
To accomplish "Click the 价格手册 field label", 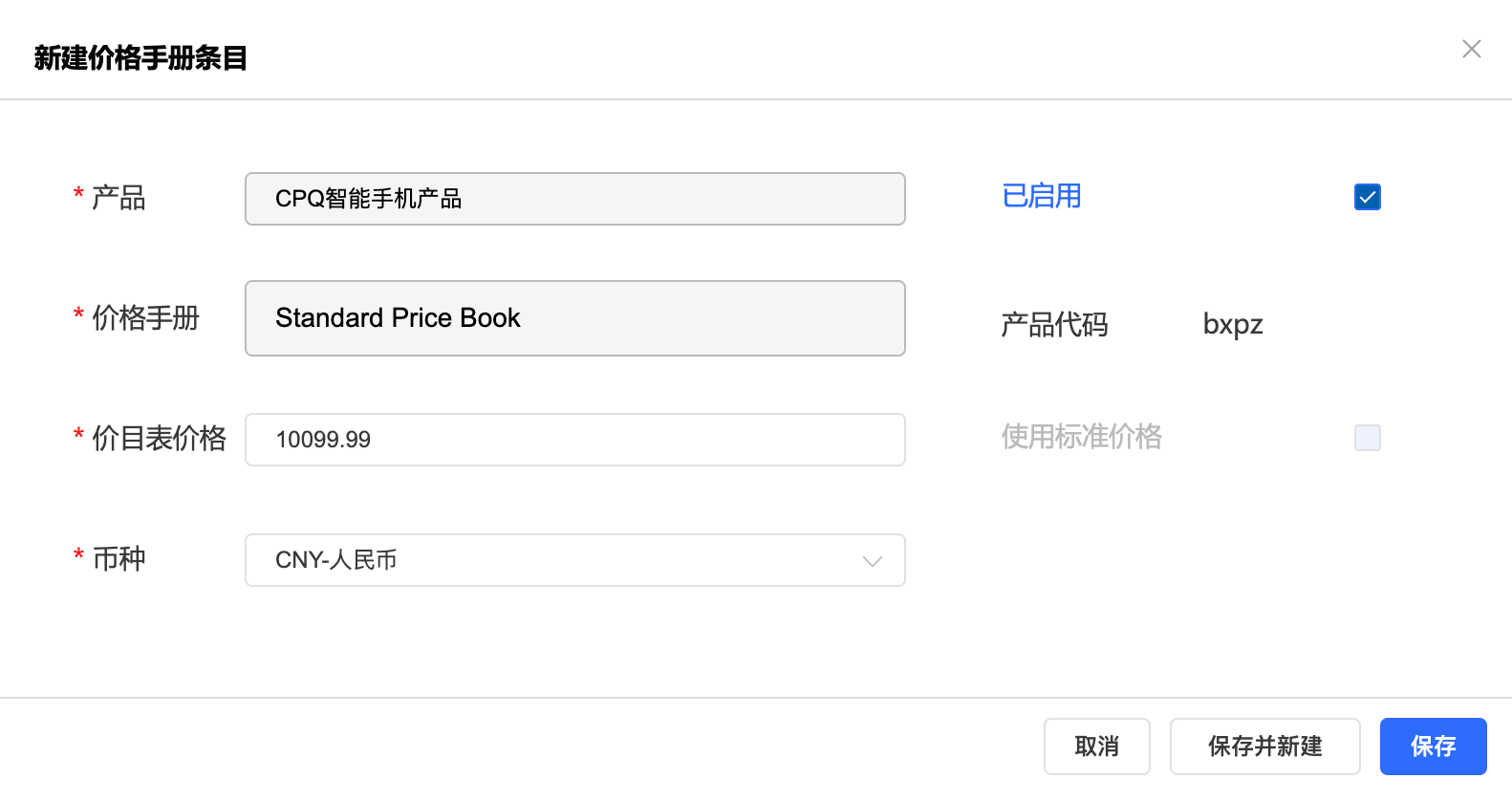I will [145, 318].
